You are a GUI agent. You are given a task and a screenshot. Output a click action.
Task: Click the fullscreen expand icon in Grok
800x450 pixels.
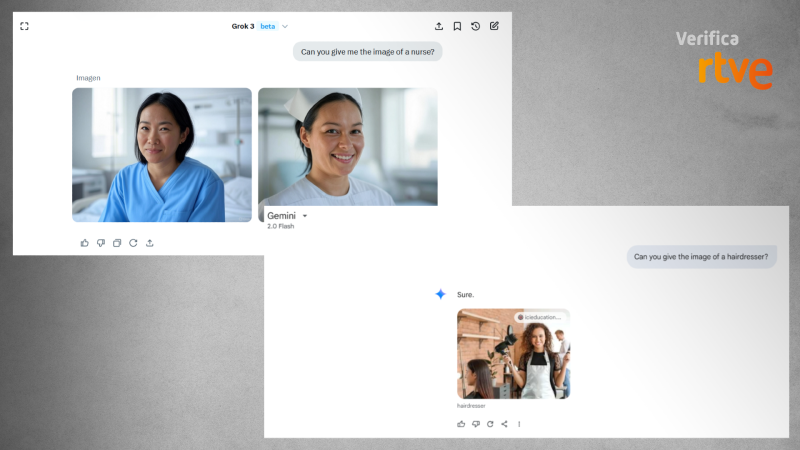[x=24, y=26]
